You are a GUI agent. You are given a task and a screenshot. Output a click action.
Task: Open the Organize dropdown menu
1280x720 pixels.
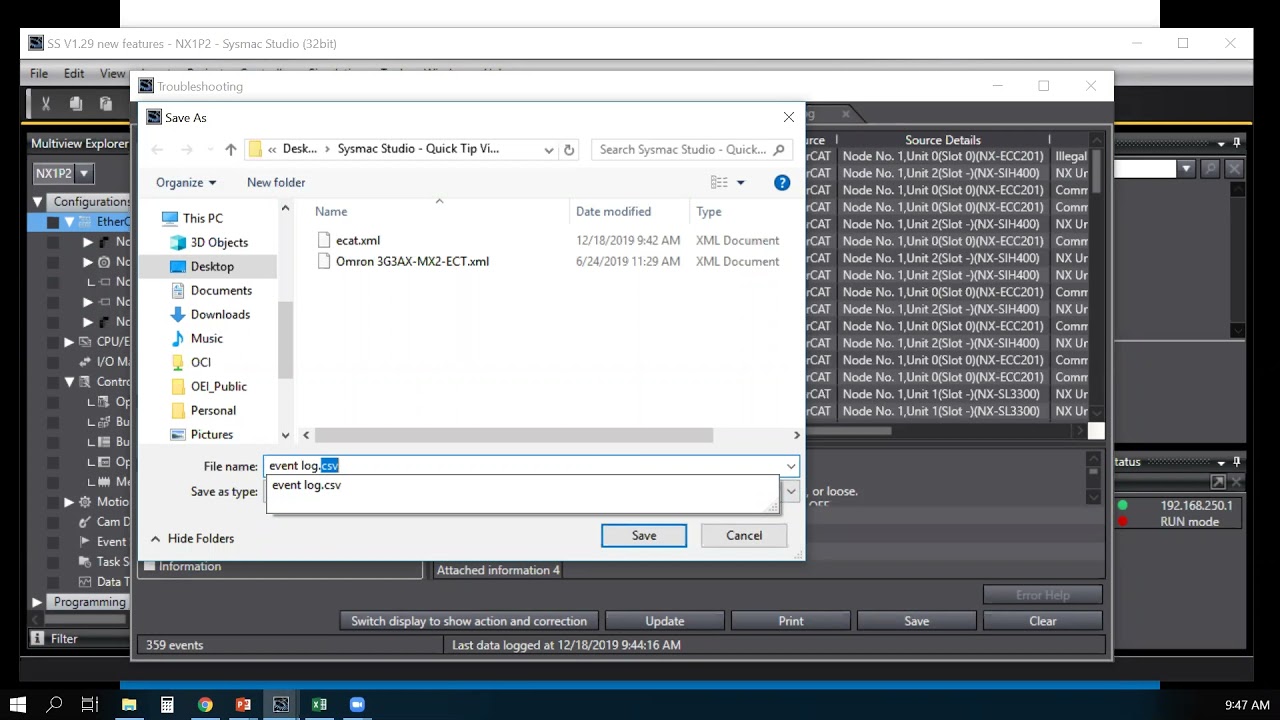coord(186,182)
